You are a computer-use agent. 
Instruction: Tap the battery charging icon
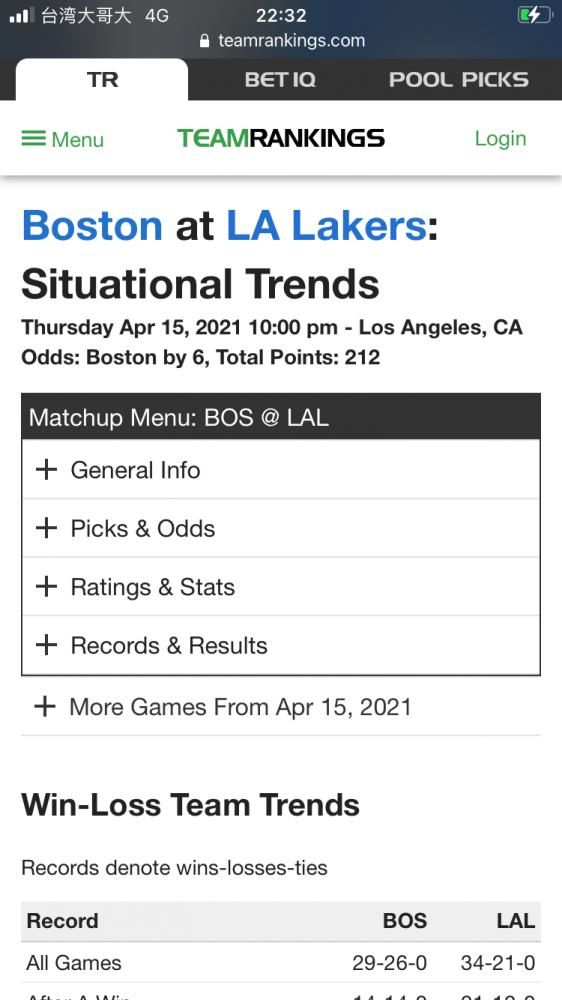(x=533, y=15)
